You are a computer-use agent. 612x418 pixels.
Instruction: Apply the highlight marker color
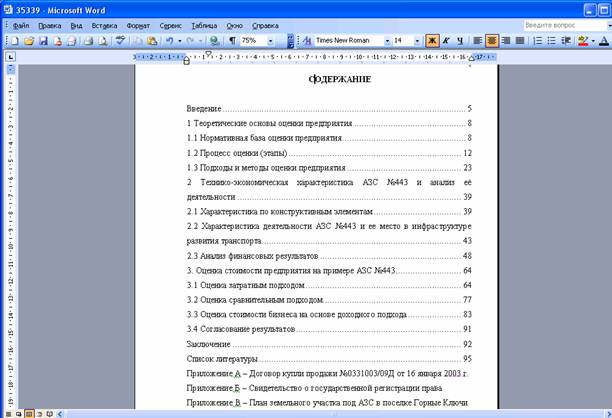pos(583,41)
